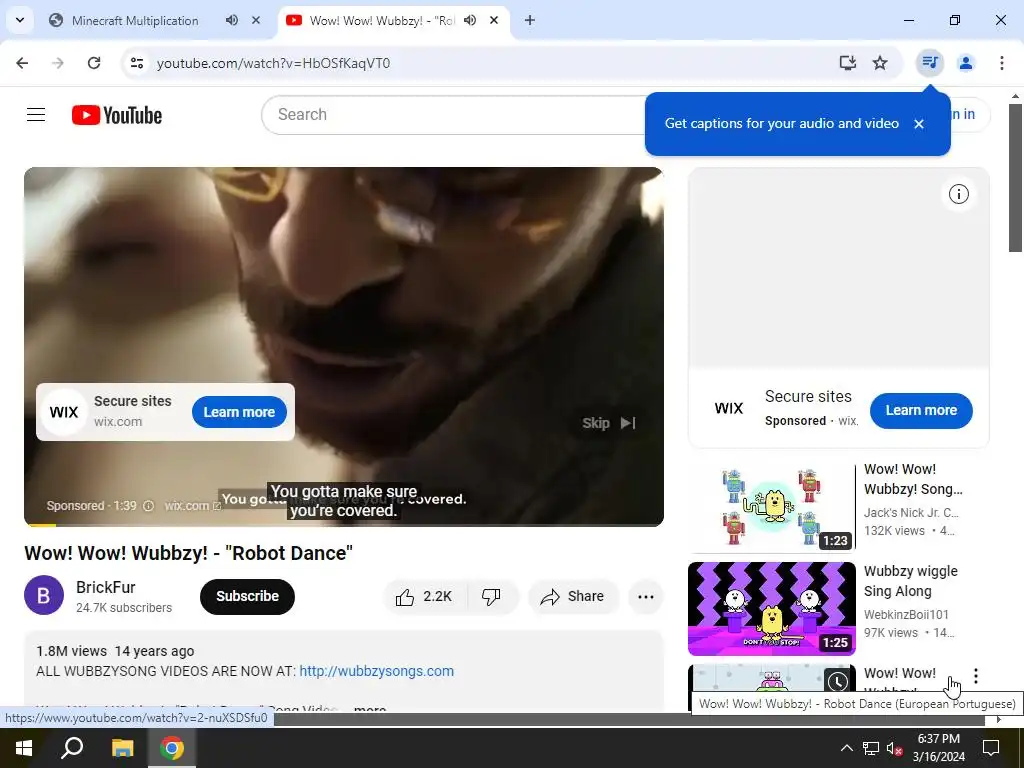Open BrickFur channel avatar
The height and width of the screenshot is (768, 1024).
coord(44,596)
